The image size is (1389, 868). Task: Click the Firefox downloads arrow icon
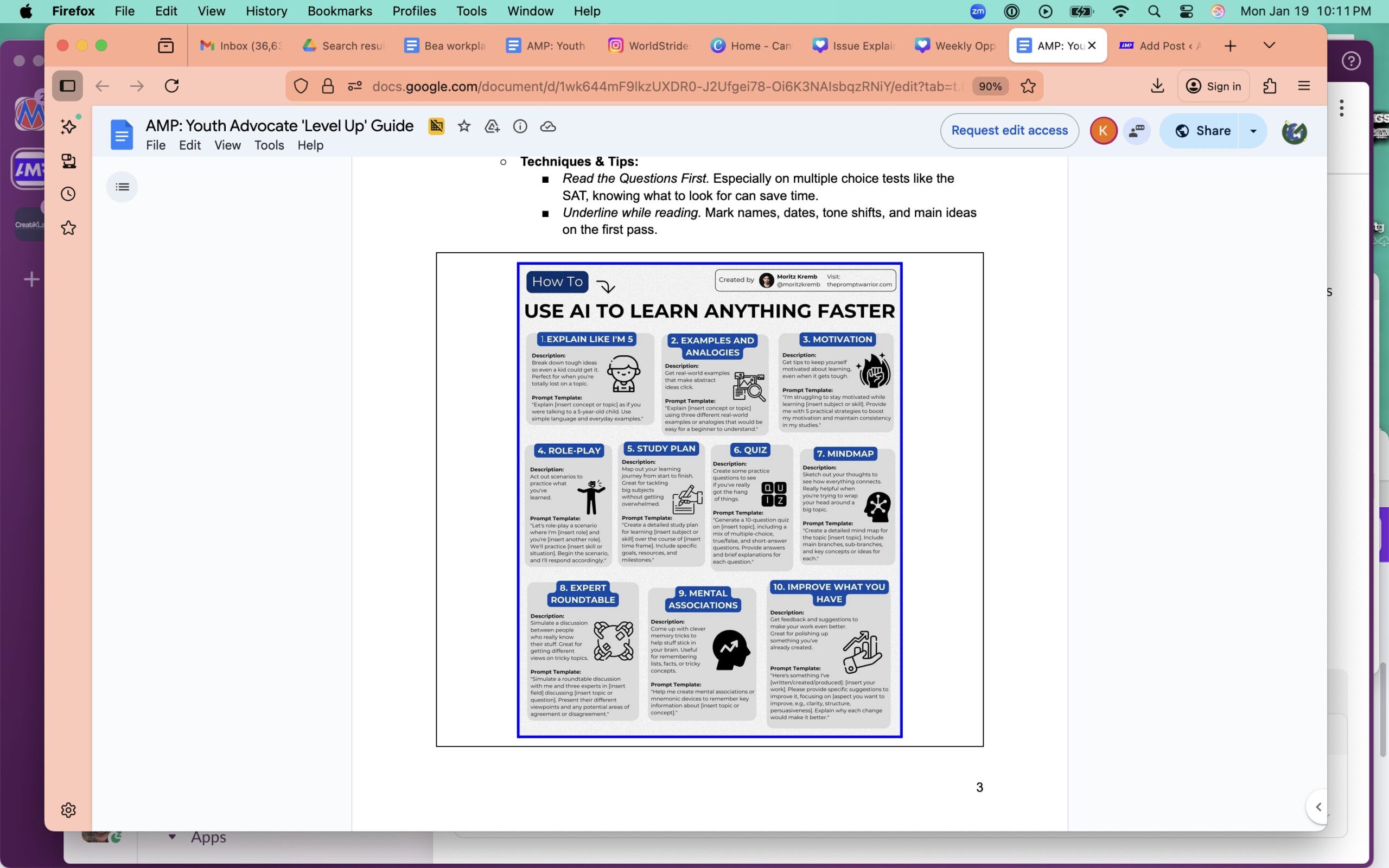coord(1157,86)
